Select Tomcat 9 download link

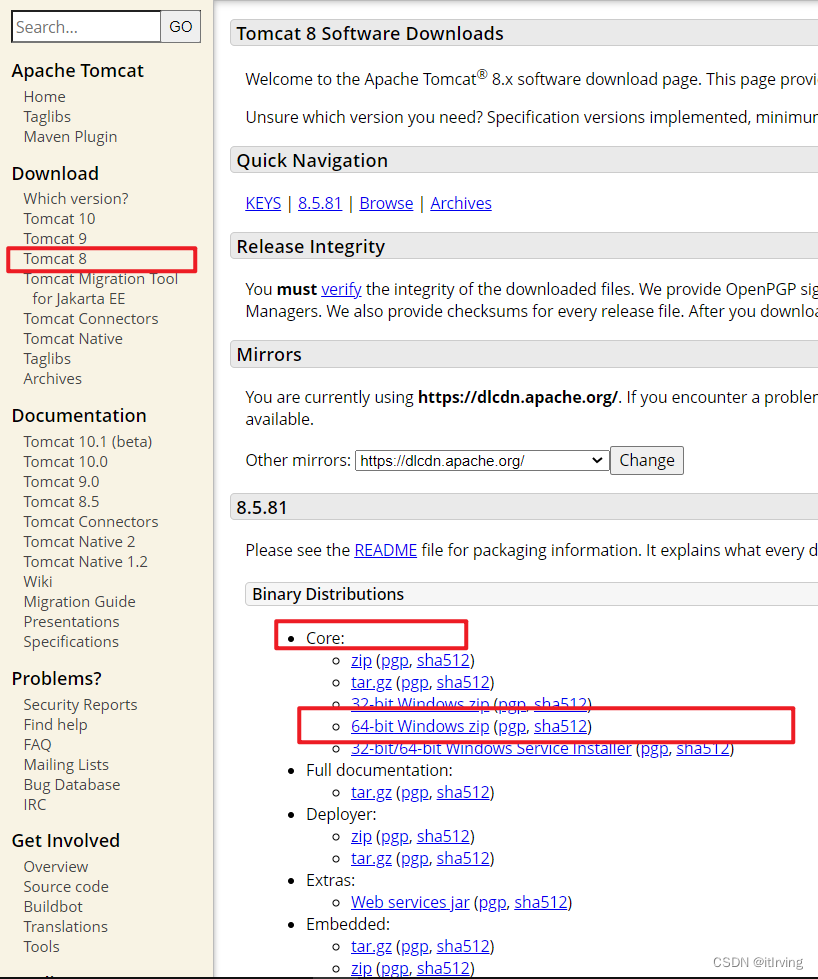[55, 239]
